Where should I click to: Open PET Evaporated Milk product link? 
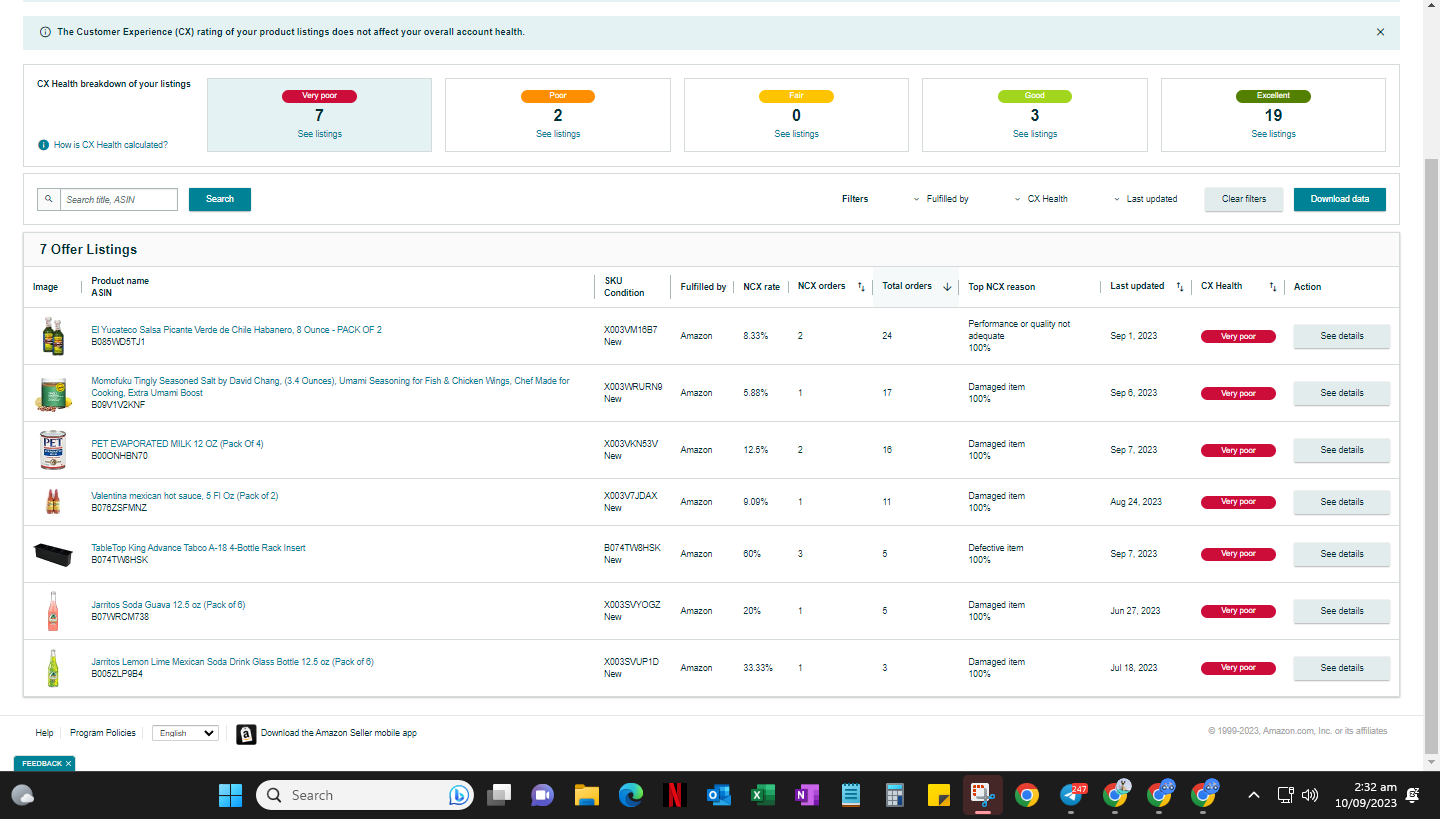click(177, 444)
